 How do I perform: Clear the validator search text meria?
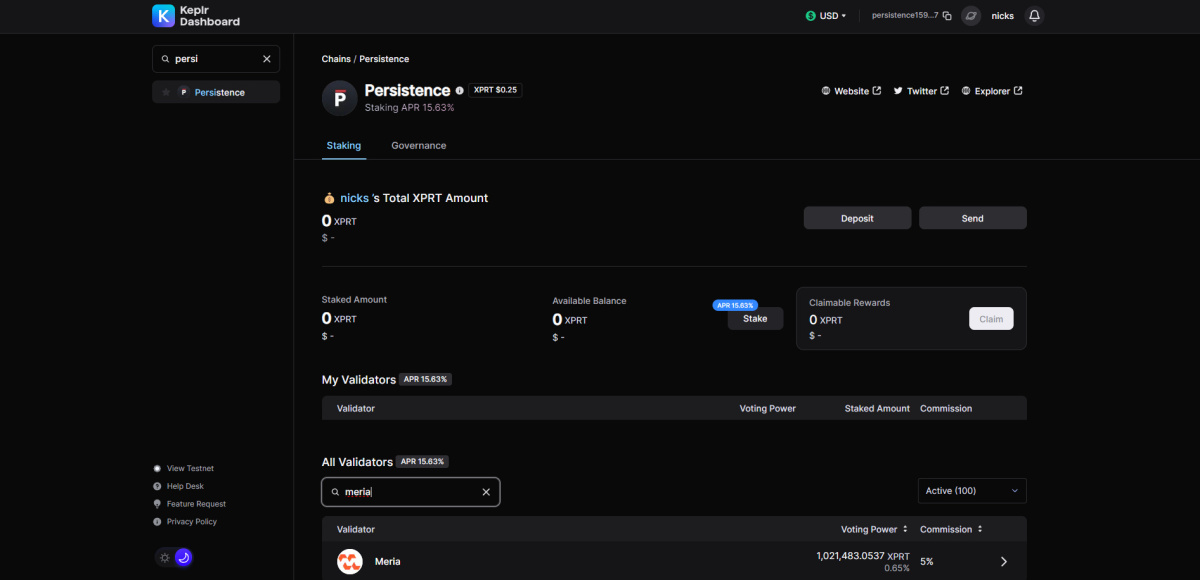(x=486, y=492)
